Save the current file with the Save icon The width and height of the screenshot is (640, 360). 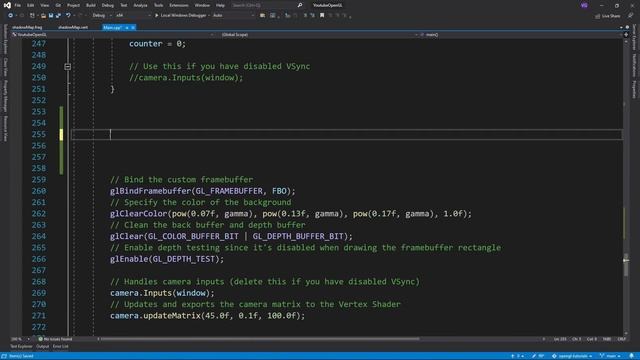(x=51, y=16)
